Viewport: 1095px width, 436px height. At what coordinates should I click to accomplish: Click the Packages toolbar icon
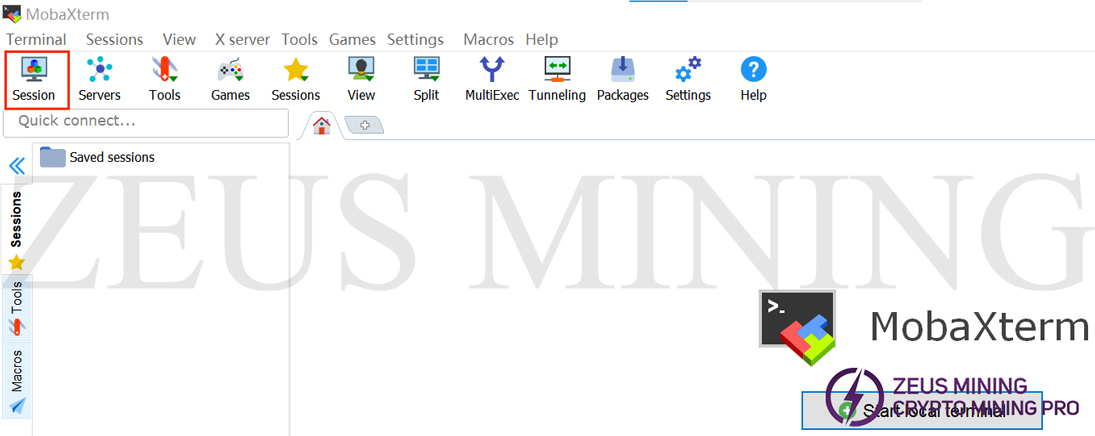622,79
